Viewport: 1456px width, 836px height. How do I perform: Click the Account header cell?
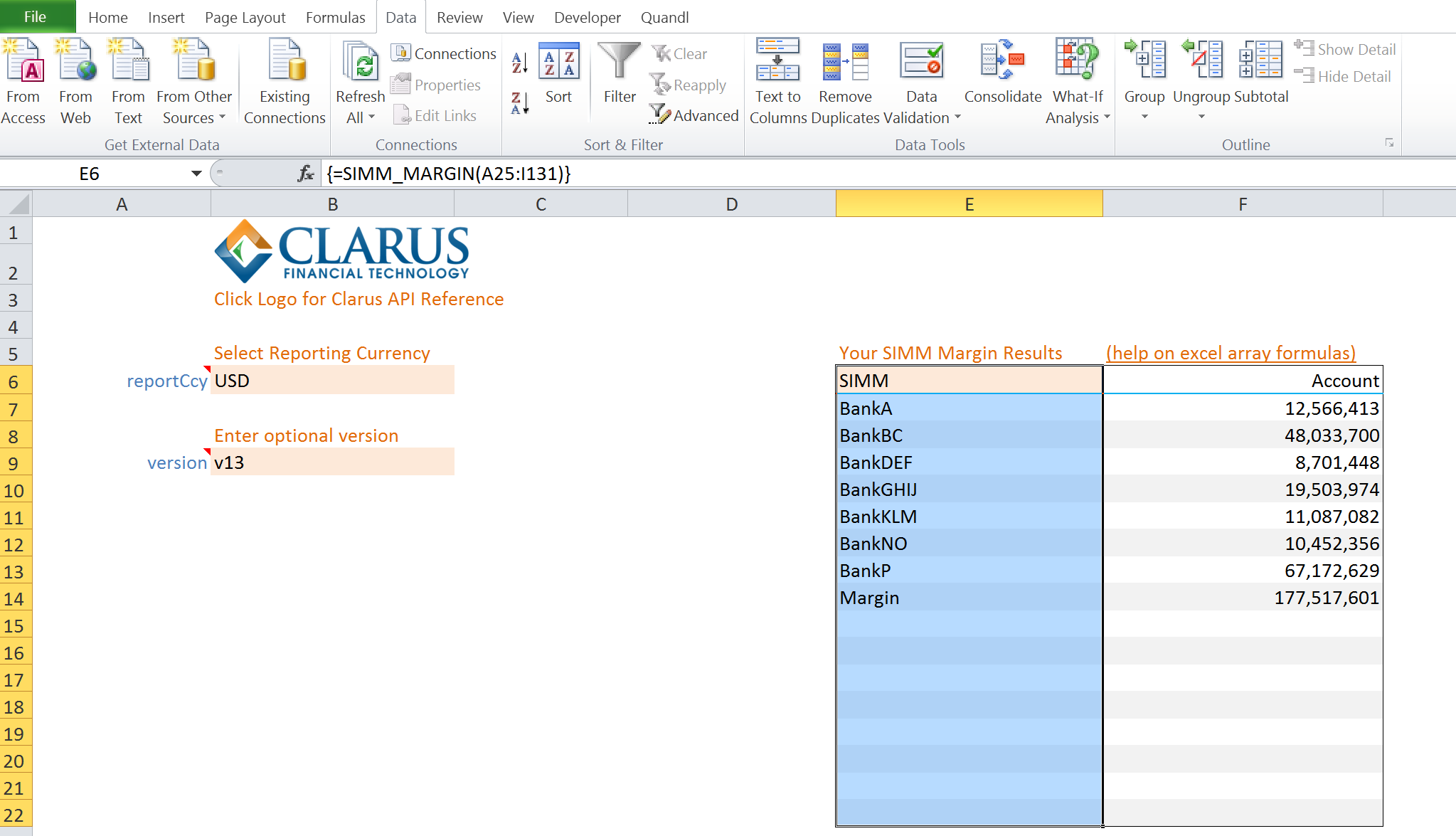tap(1243, 380)
